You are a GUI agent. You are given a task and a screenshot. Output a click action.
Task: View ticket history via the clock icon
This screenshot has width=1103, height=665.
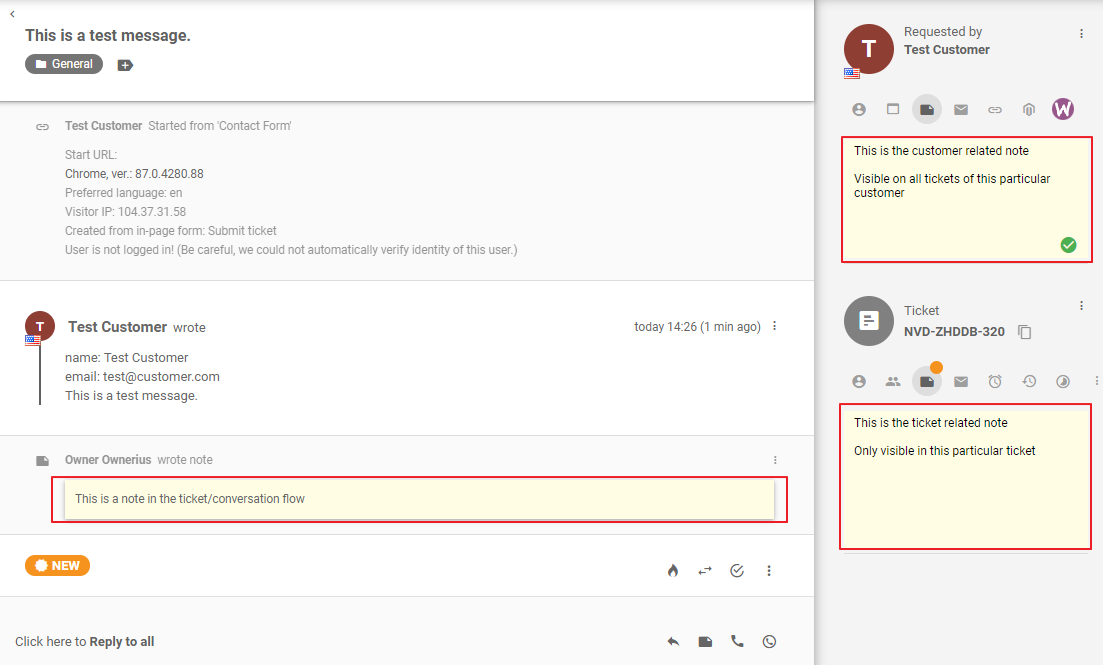[x=1028, y=381]
